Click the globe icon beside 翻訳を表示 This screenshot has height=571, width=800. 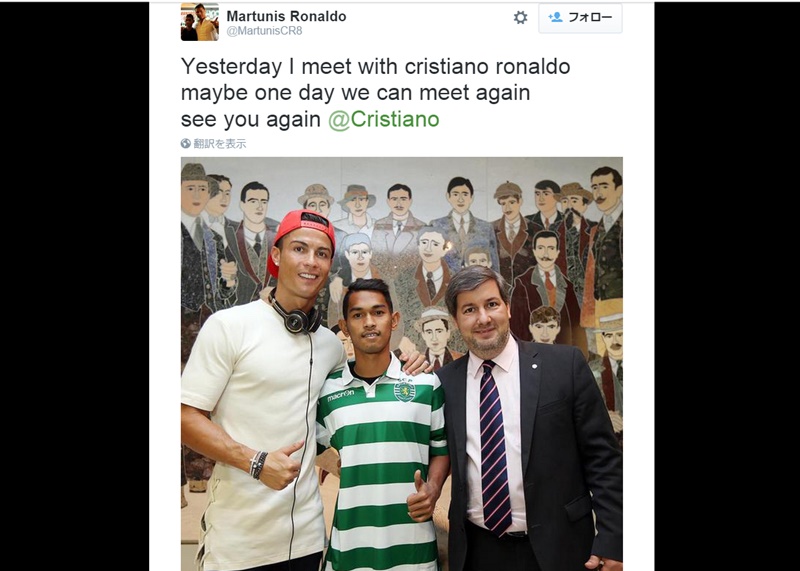tap(186, 143)
